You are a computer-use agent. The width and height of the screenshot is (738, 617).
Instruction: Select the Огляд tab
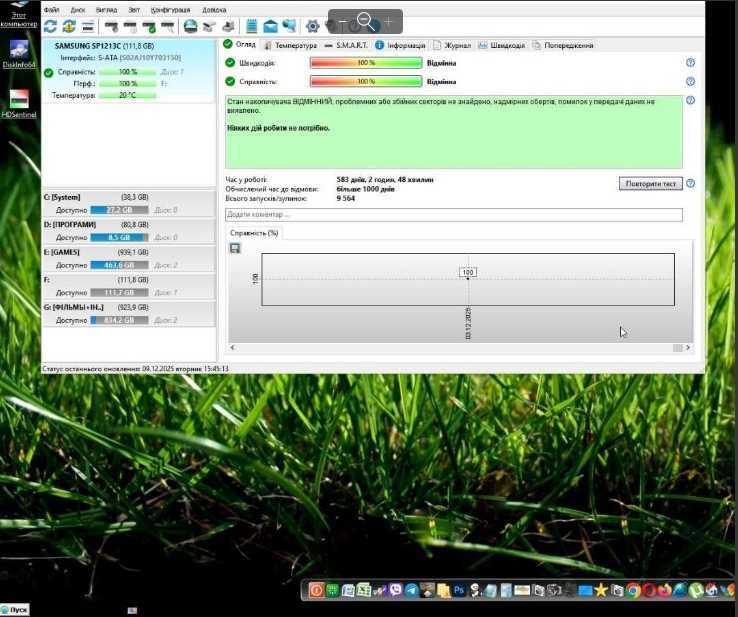tap(240, 44)
